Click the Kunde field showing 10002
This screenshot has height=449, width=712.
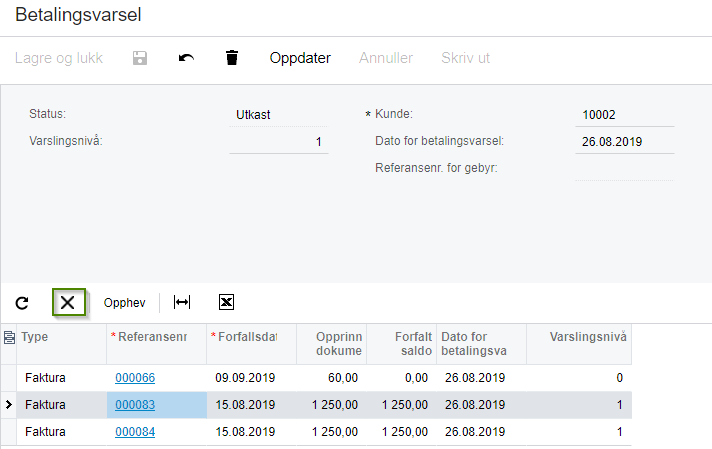[x=625, y=115]
